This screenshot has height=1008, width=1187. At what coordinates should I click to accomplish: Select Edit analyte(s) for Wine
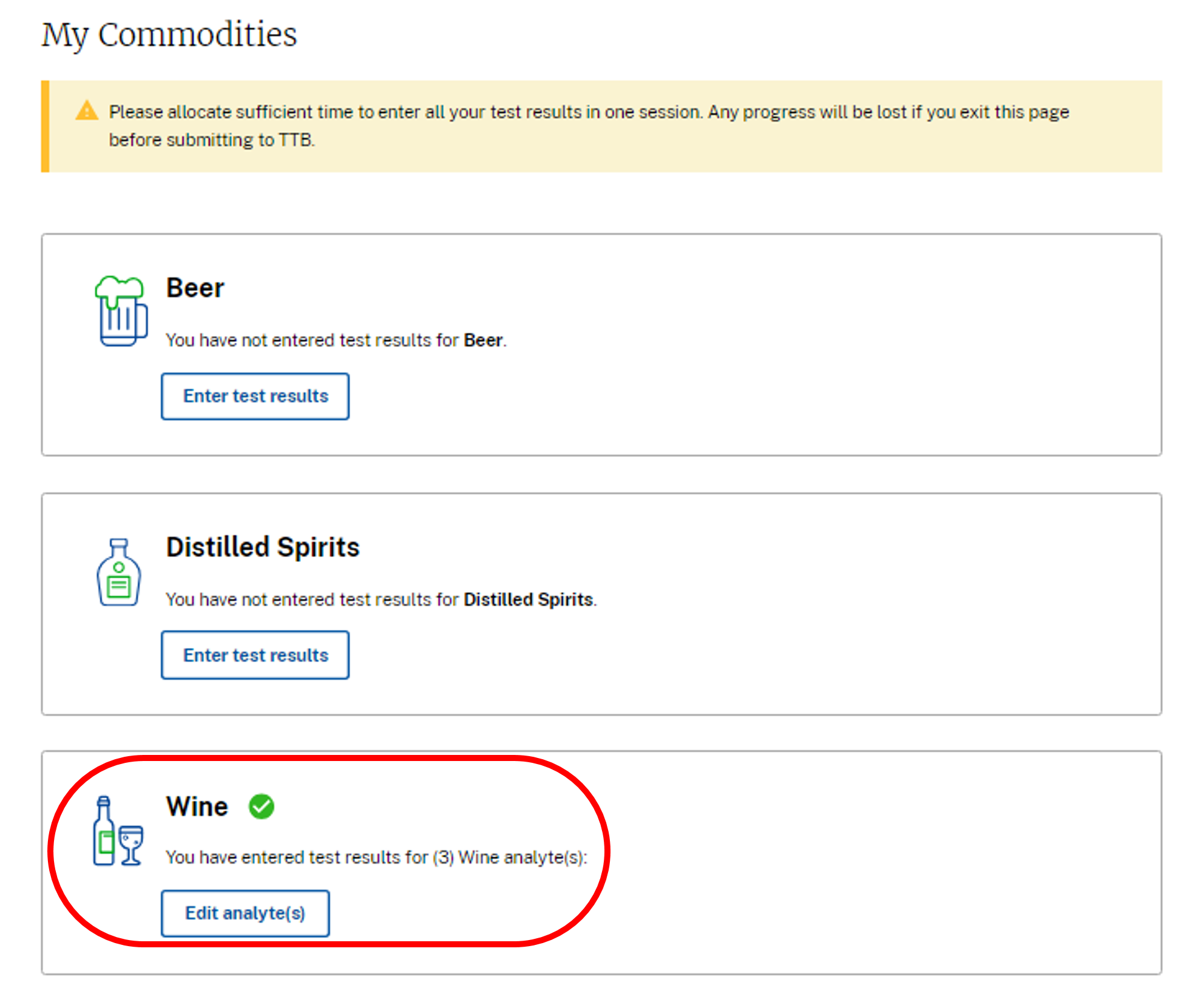[245, 913]
